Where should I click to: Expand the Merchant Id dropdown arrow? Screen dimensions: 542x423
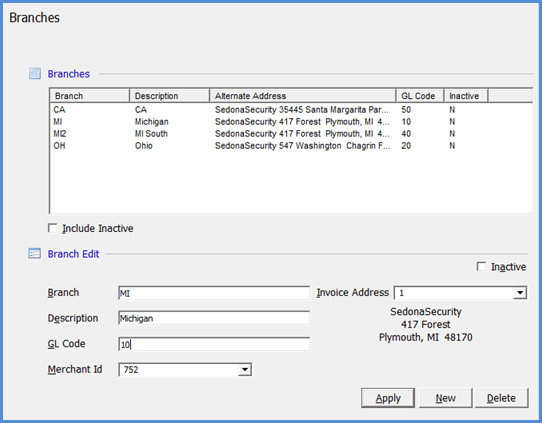(x=245, y=370)
